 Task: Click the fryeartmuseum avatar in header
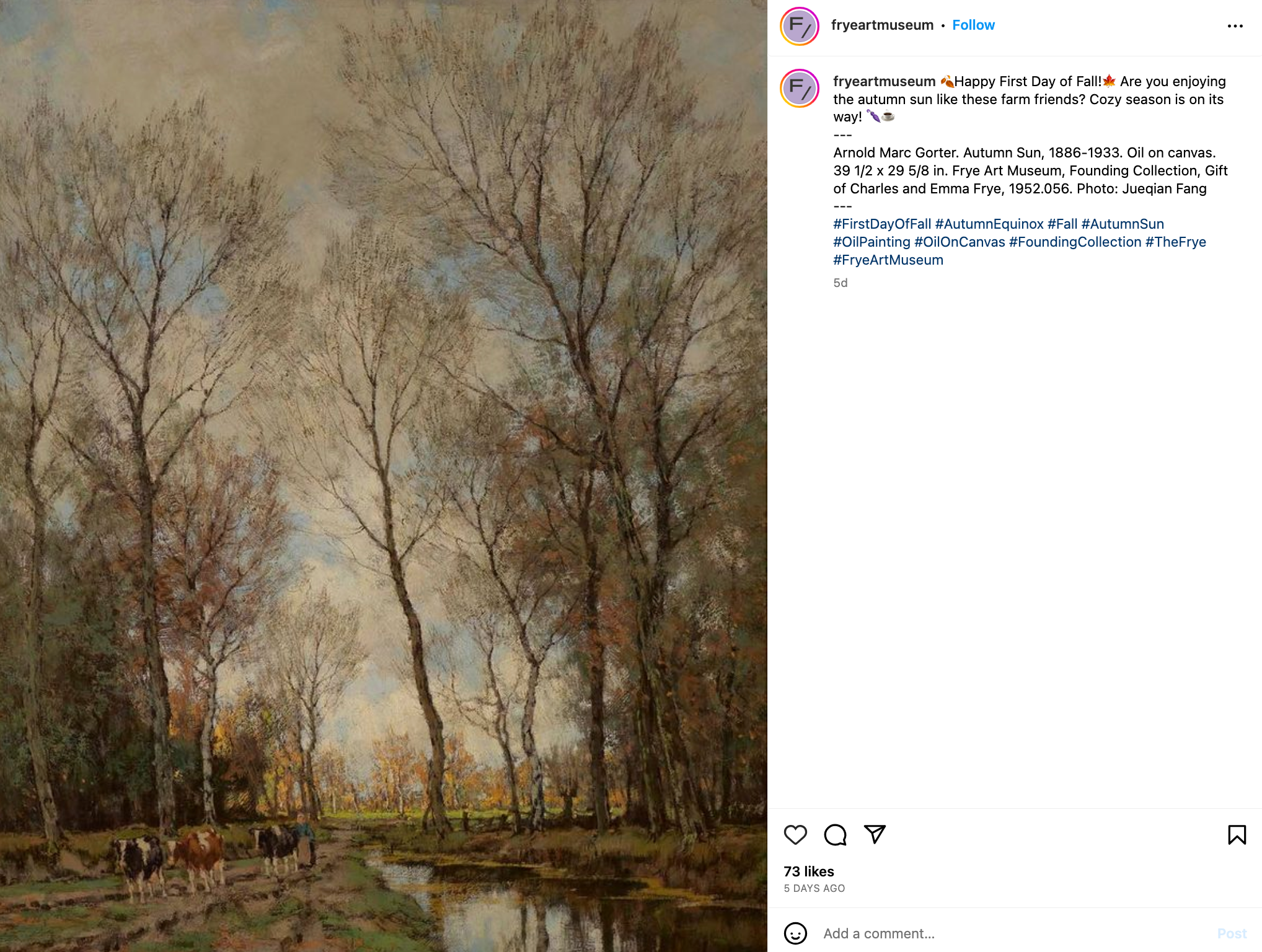(x=800, y=26)
